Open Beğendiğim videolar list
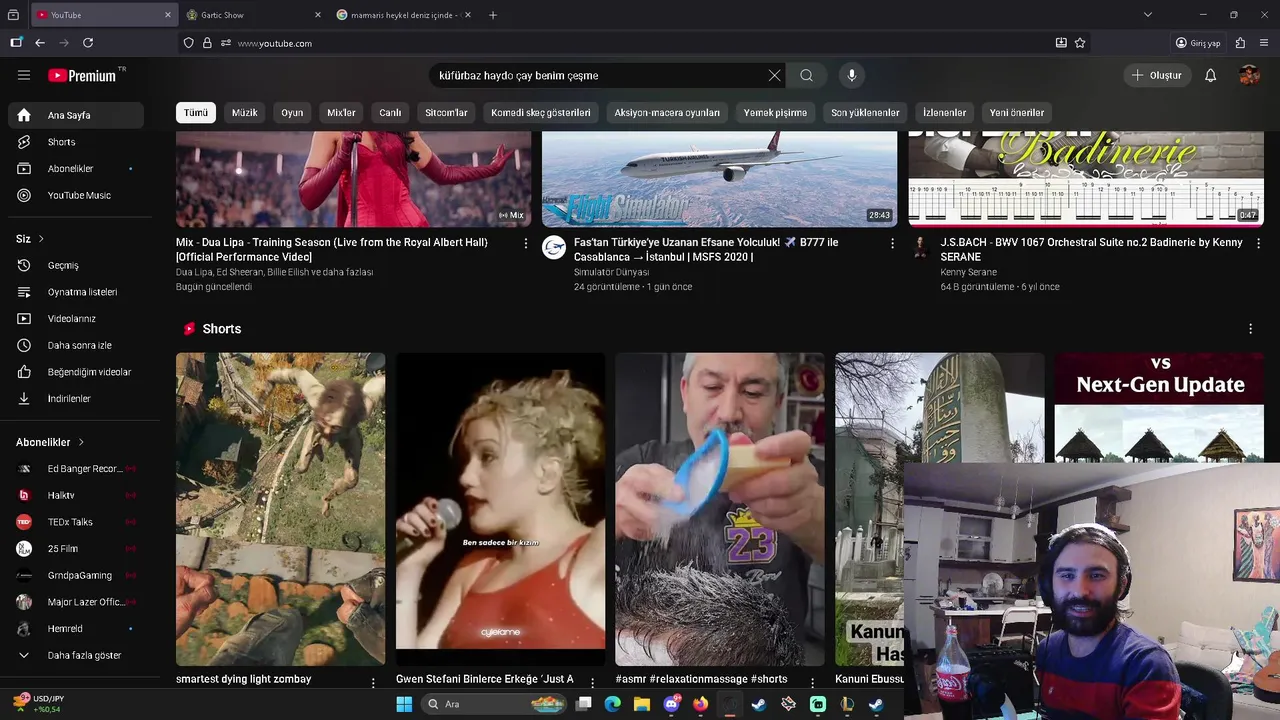 76,372
